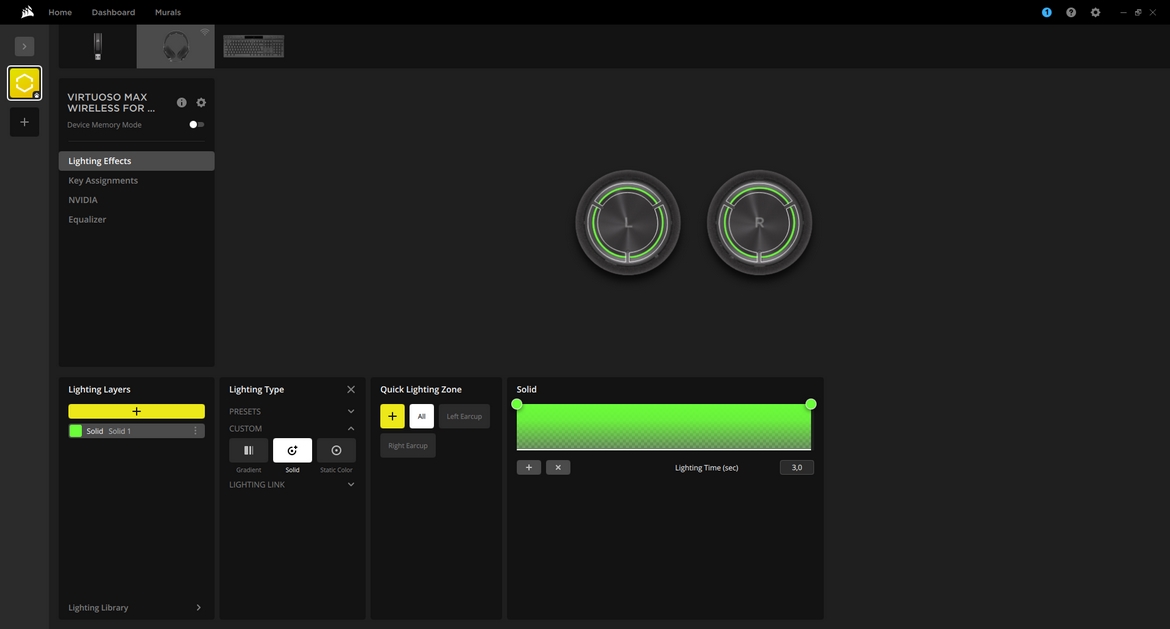Click the Quick Lighting Zone heading
Image resolution: width=1170 pixels, height=629 pixels.
(421, 389)
